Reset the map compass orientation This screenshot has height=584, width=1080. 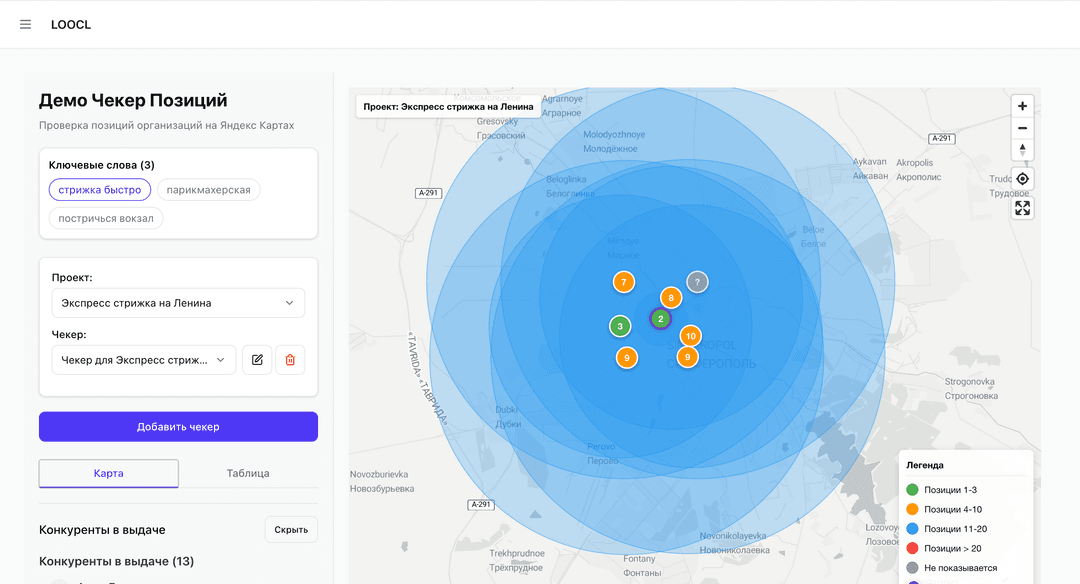tap(1022, 150)
